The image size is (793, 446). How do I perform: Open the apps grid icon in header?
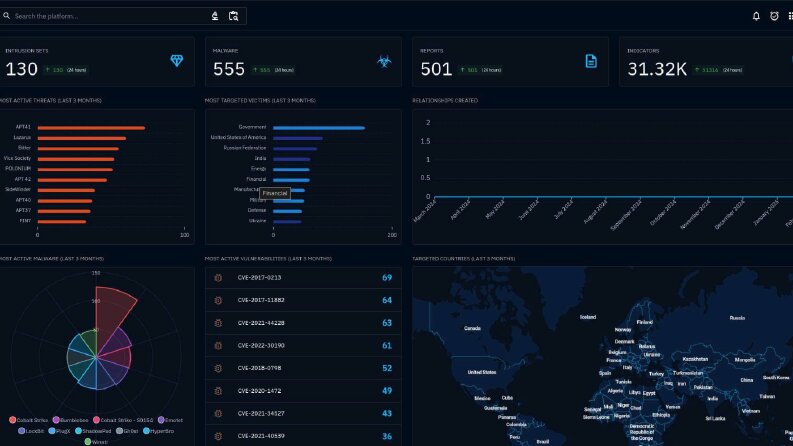790,16
